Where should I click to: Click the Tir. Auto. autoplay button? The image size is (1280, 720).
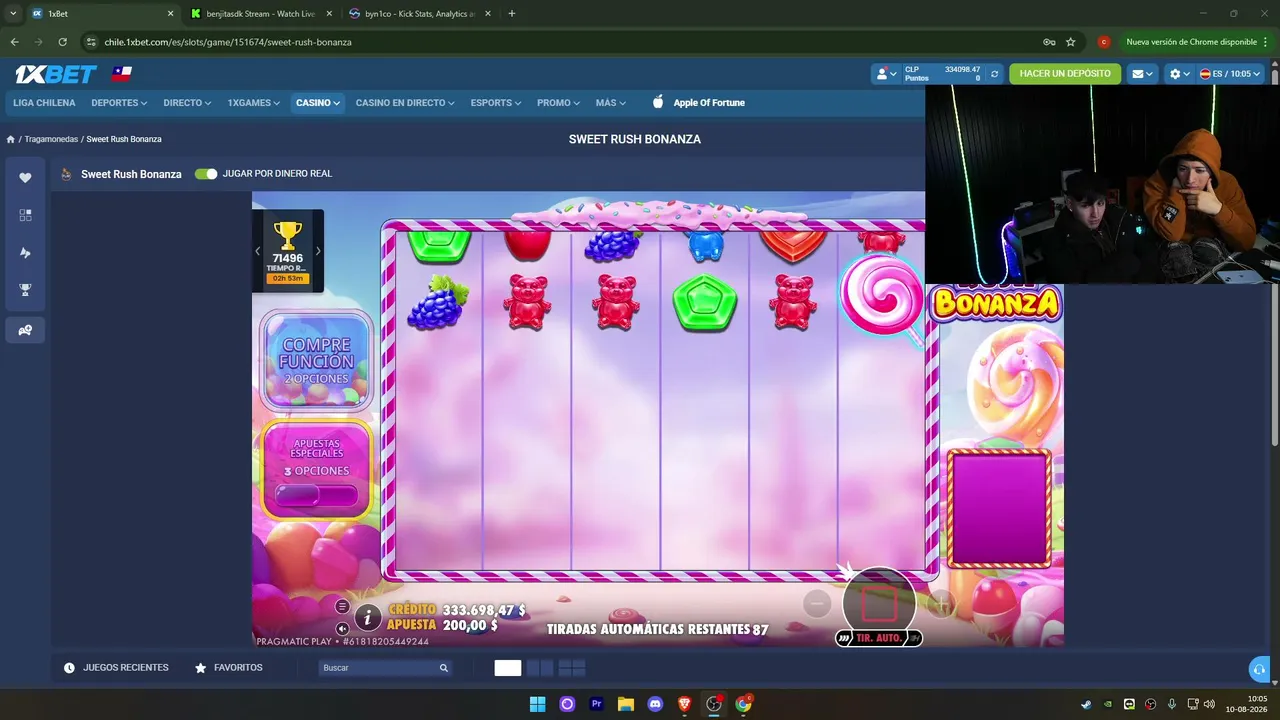[x=878, y=638]
